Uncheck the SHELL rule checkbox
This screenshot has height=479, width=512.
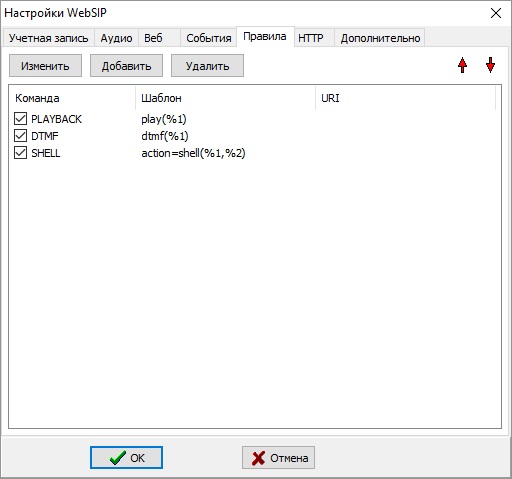[x=20, y=153]
